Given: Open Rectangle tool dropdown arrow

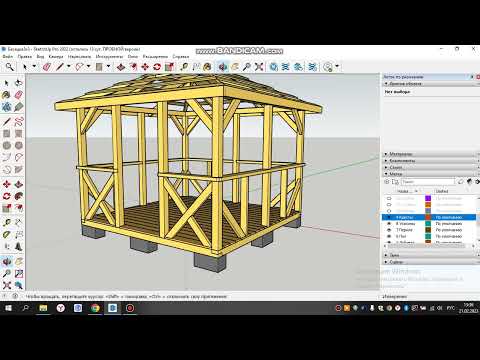Looking at the screenshot, I should 108,67.
